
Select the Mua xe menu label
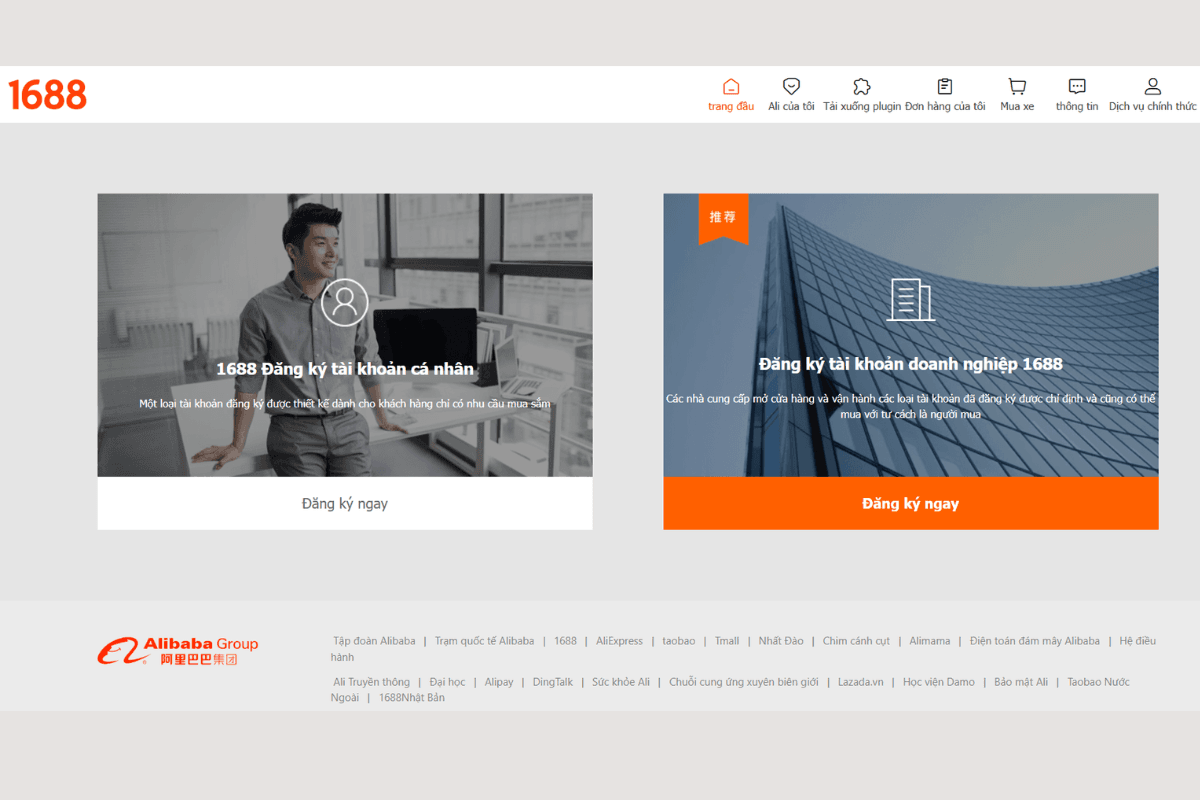[x=1017, y=107]
